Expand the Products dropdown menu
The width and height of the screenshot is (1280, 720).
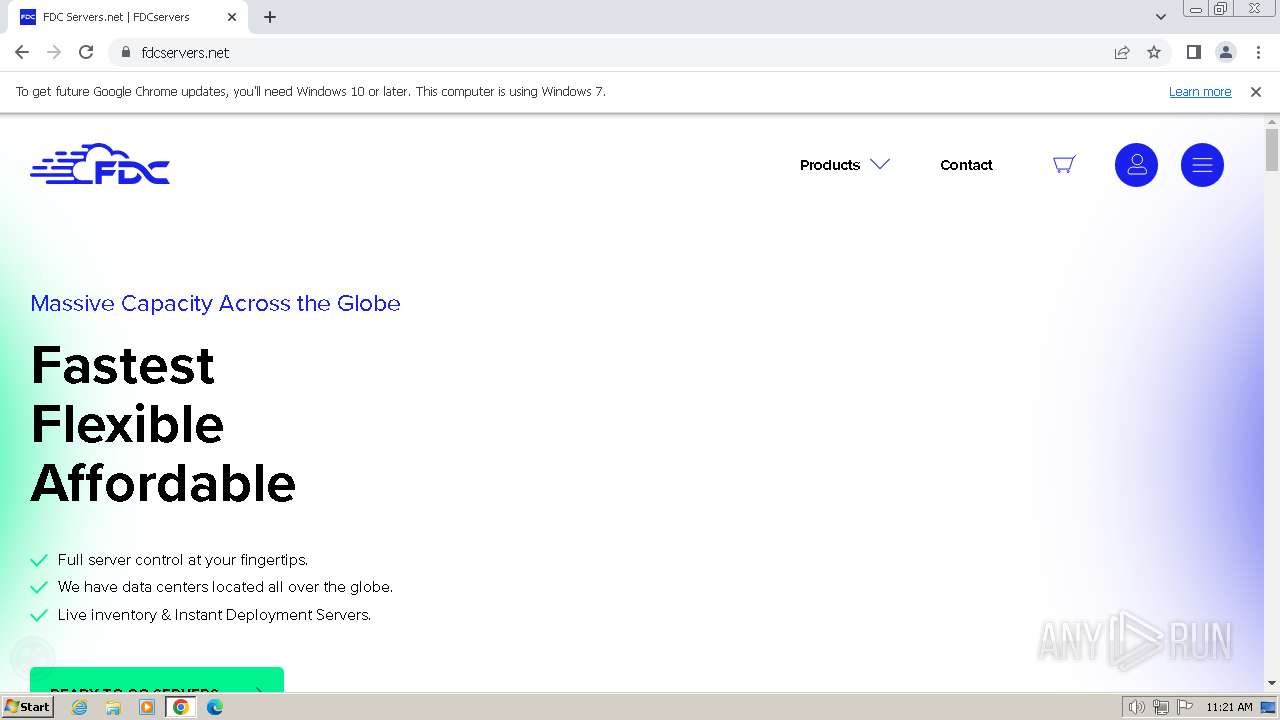pyautogui.click(x=844, y=165)
